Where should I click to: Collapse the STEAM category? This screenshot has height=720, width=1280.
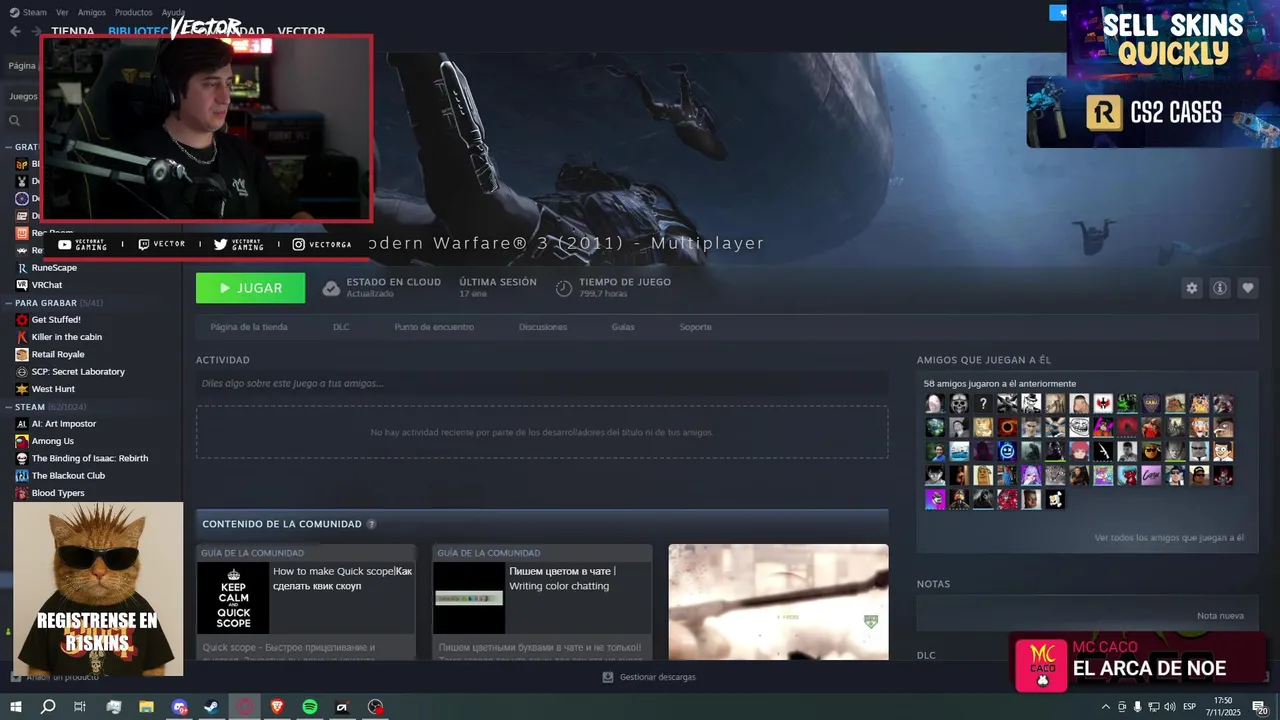pos(9,407)
